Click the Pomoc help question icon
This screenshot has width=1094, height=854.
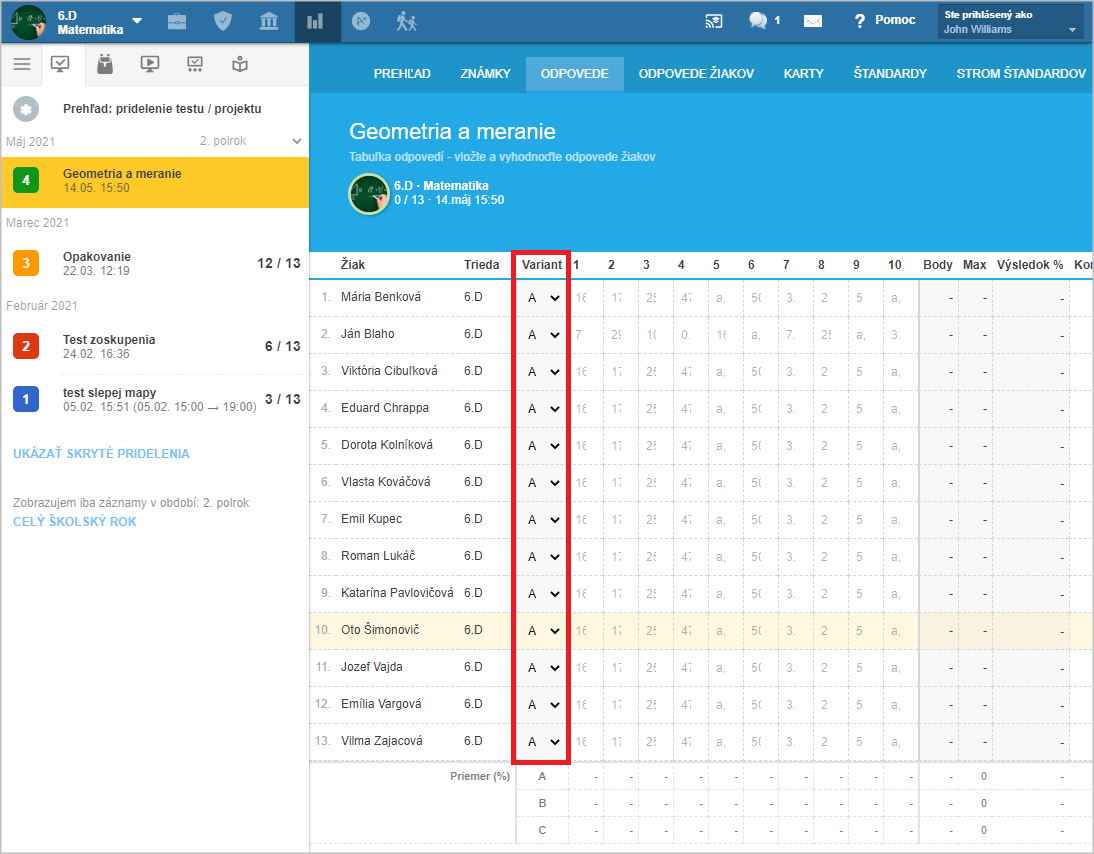860,21
